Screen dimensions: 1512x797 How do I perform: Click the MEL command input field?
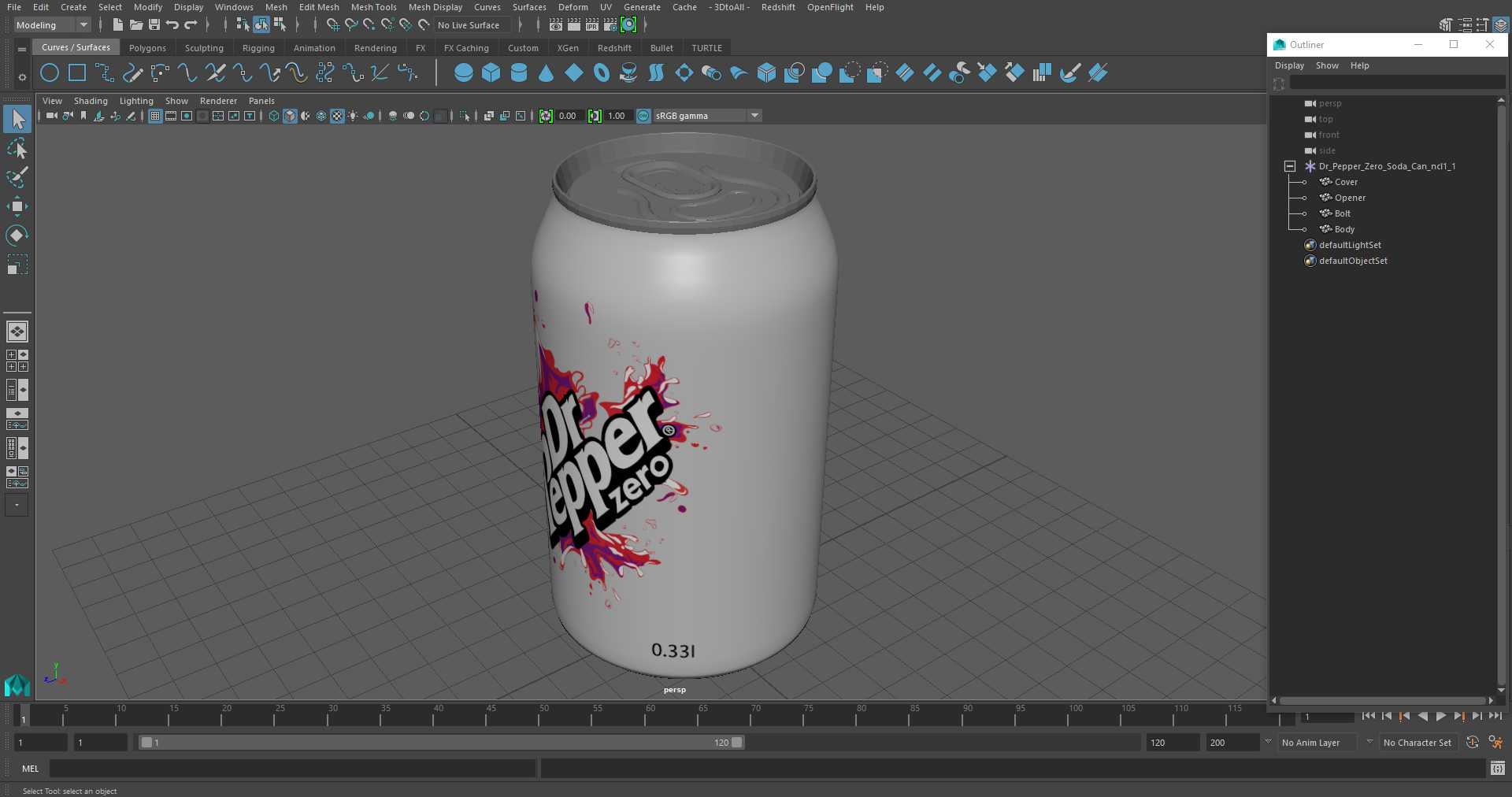(292, 768)
